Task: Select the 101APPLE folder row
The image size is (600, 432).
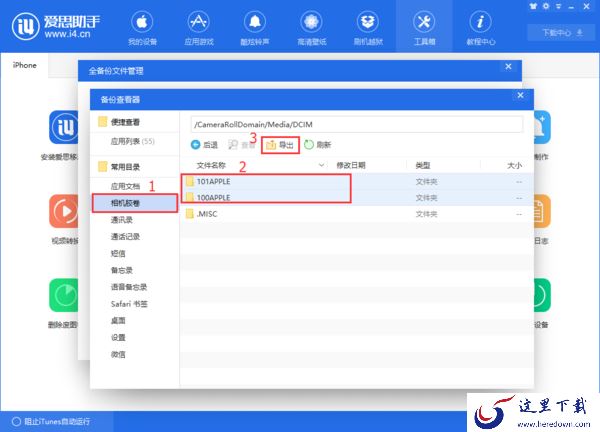Action: pyautogui.click(x=357, y=181)
